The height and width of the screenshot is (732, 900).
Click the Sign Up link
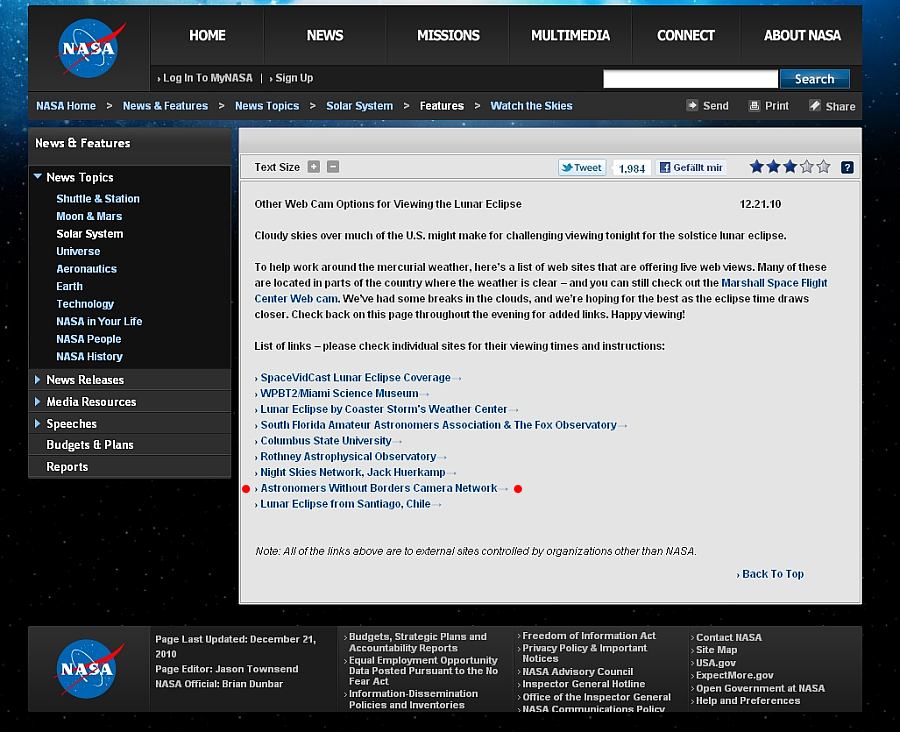click(292, 78)
